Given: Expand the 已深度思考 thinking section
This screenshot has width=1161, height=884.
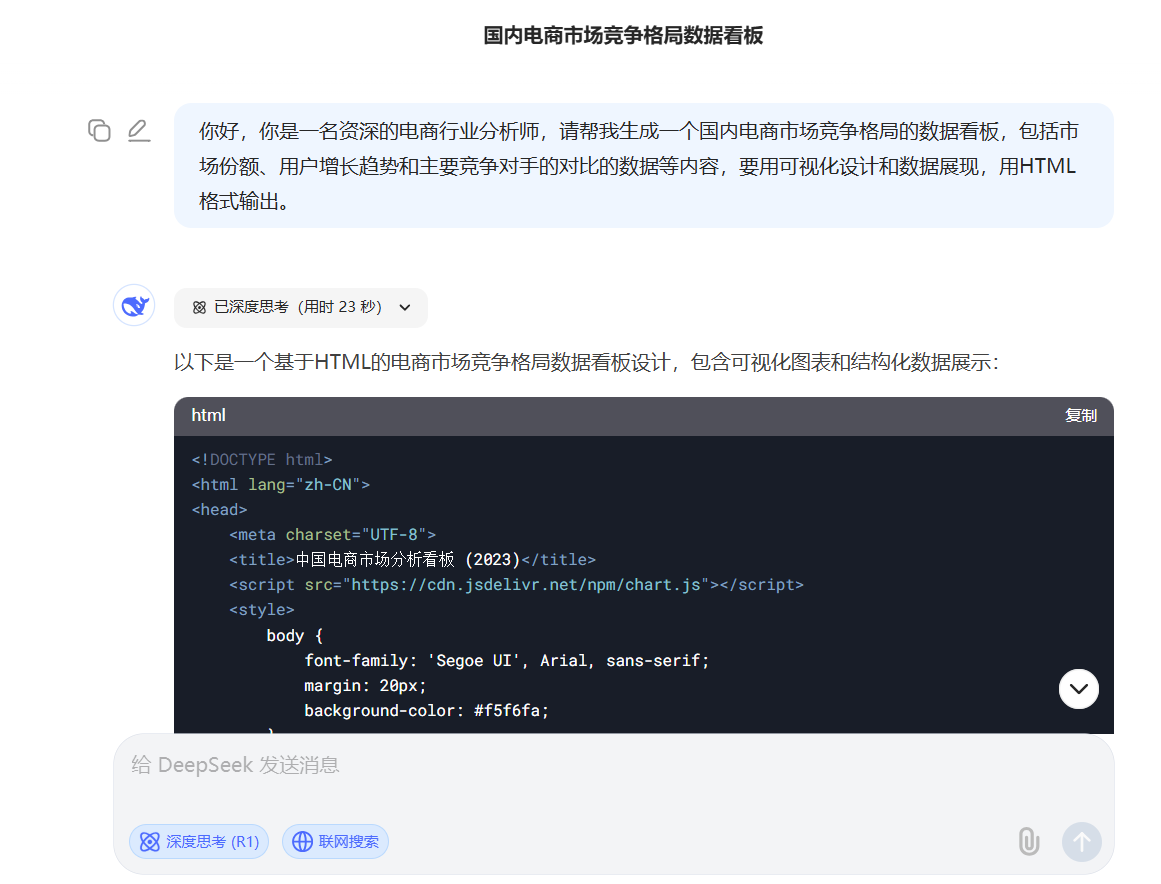Looking at the screenshot, I should coord(301,307).
